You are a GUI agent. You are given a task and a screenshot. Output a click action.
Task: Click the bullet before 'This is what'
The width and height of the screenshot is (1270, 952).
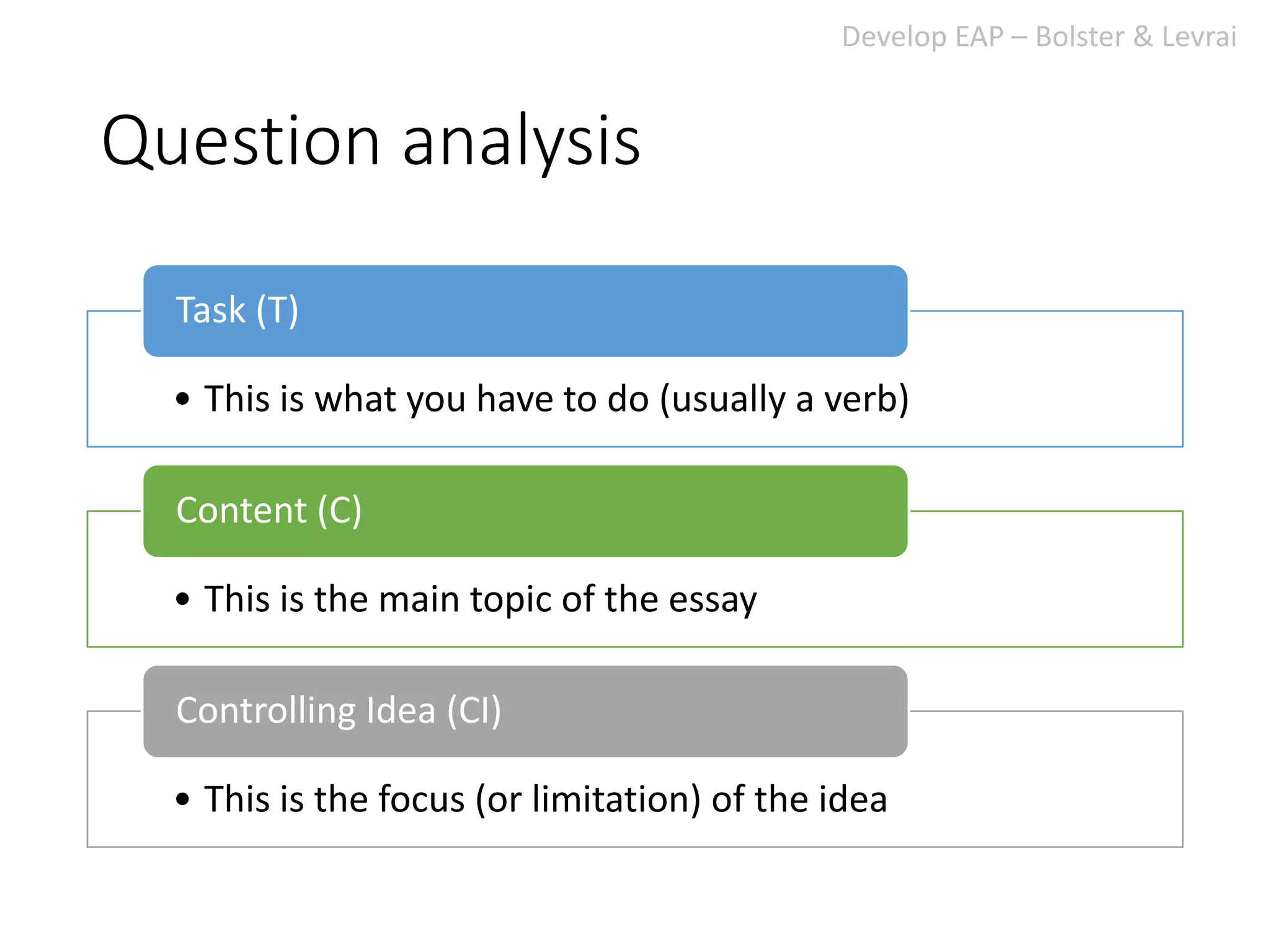182,399
